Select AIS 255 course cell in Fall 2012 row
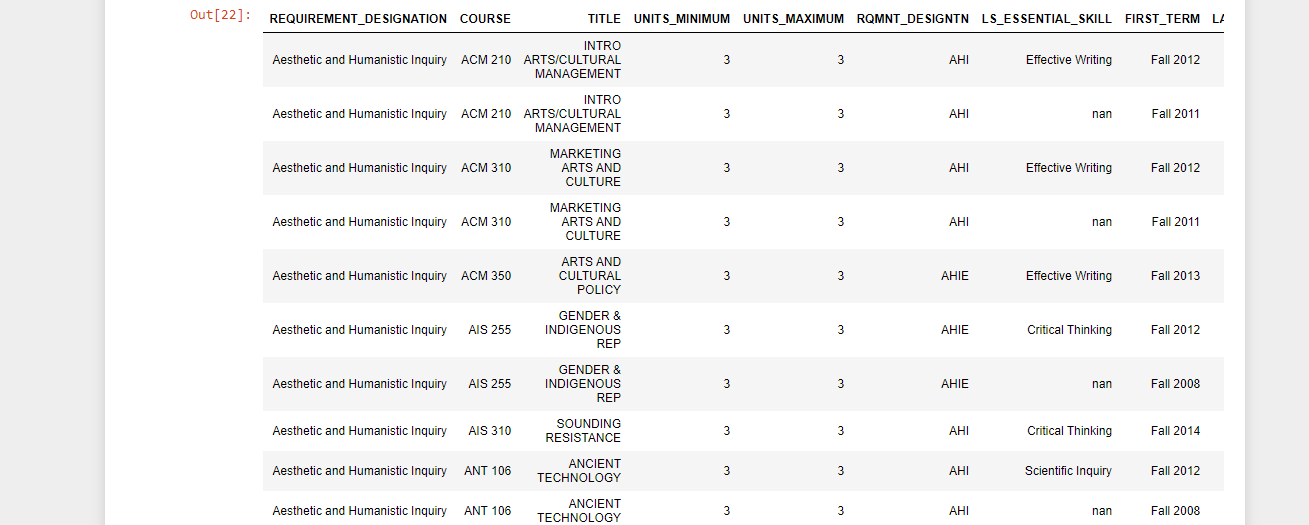 (x=490, y=330)
